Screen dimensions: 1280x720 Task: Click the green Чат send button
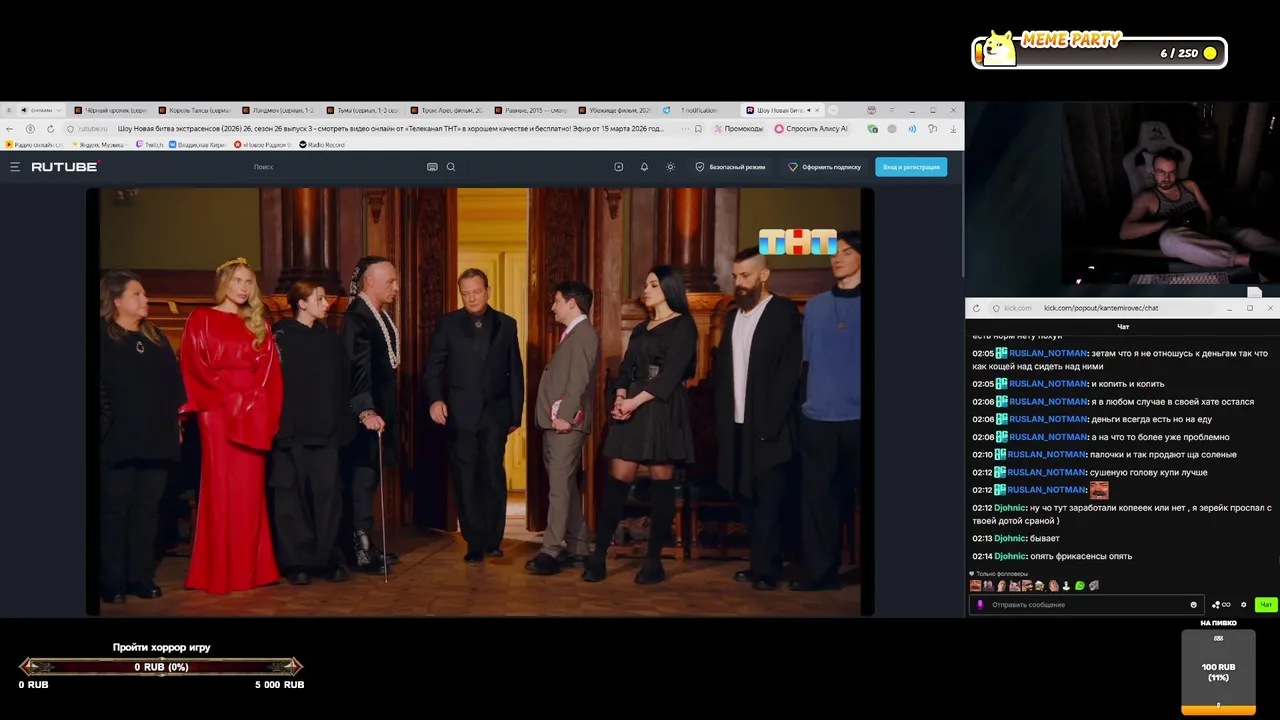pos(1266,605)
